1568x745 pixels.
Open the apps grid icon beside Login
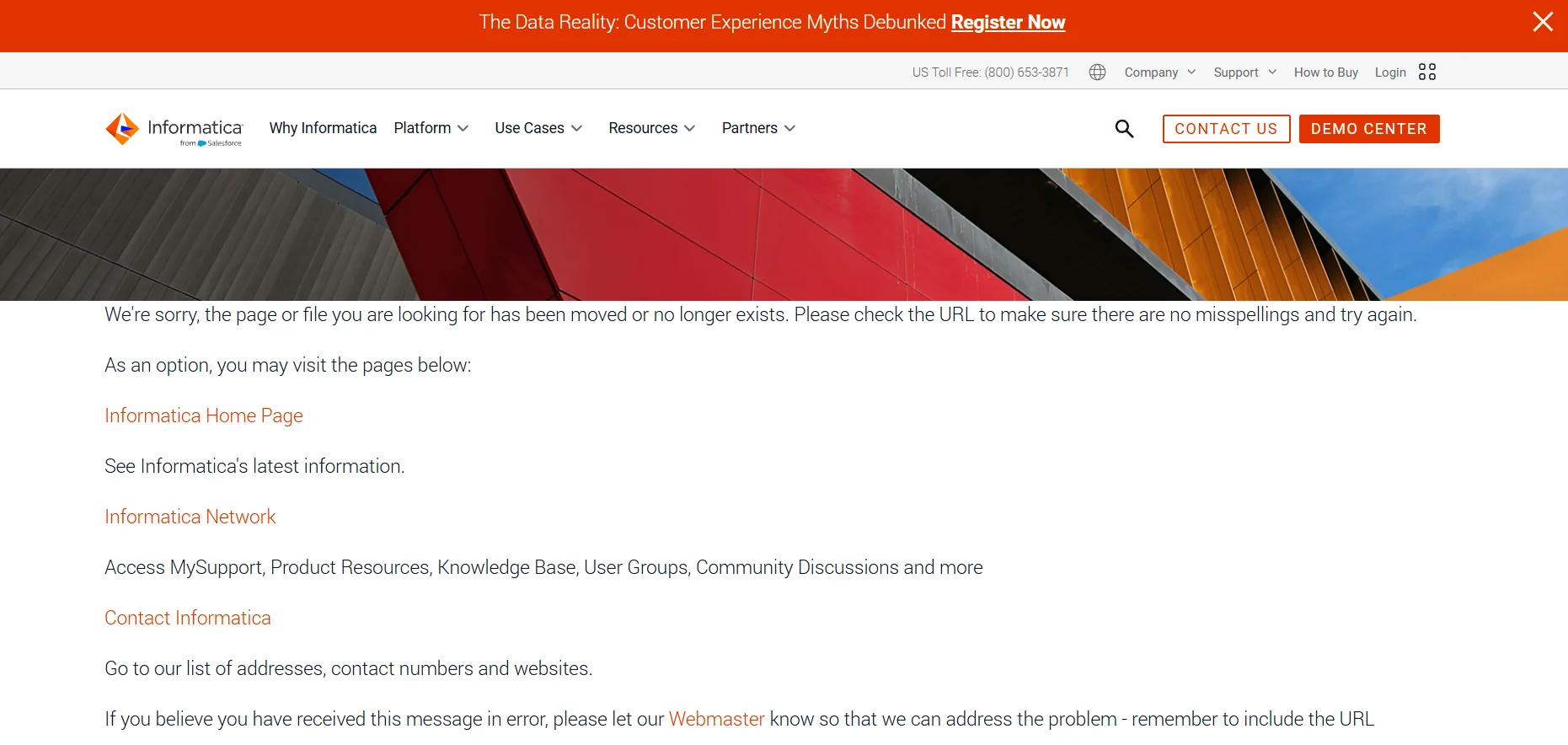click(1427, 72)
